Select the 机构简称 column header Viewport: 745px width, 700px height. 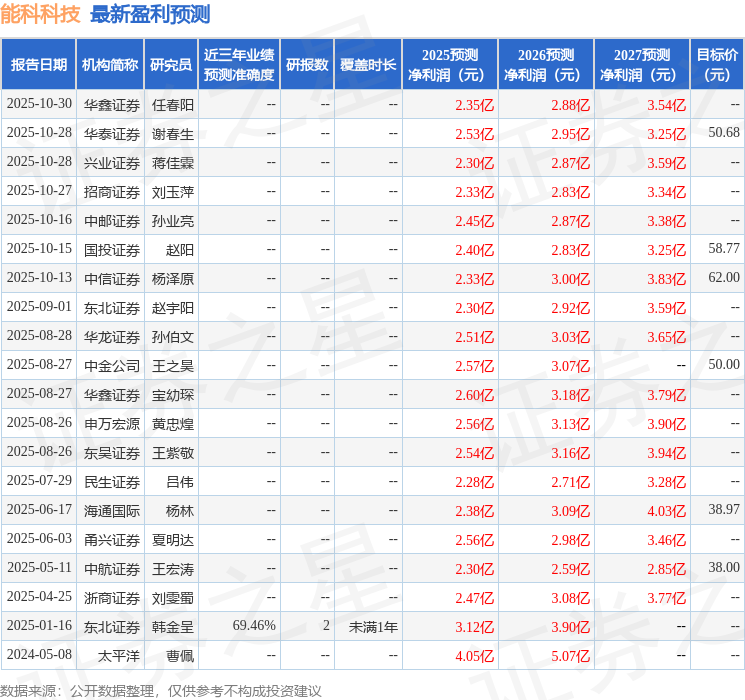pyautogui.click(x=110, y=65)
